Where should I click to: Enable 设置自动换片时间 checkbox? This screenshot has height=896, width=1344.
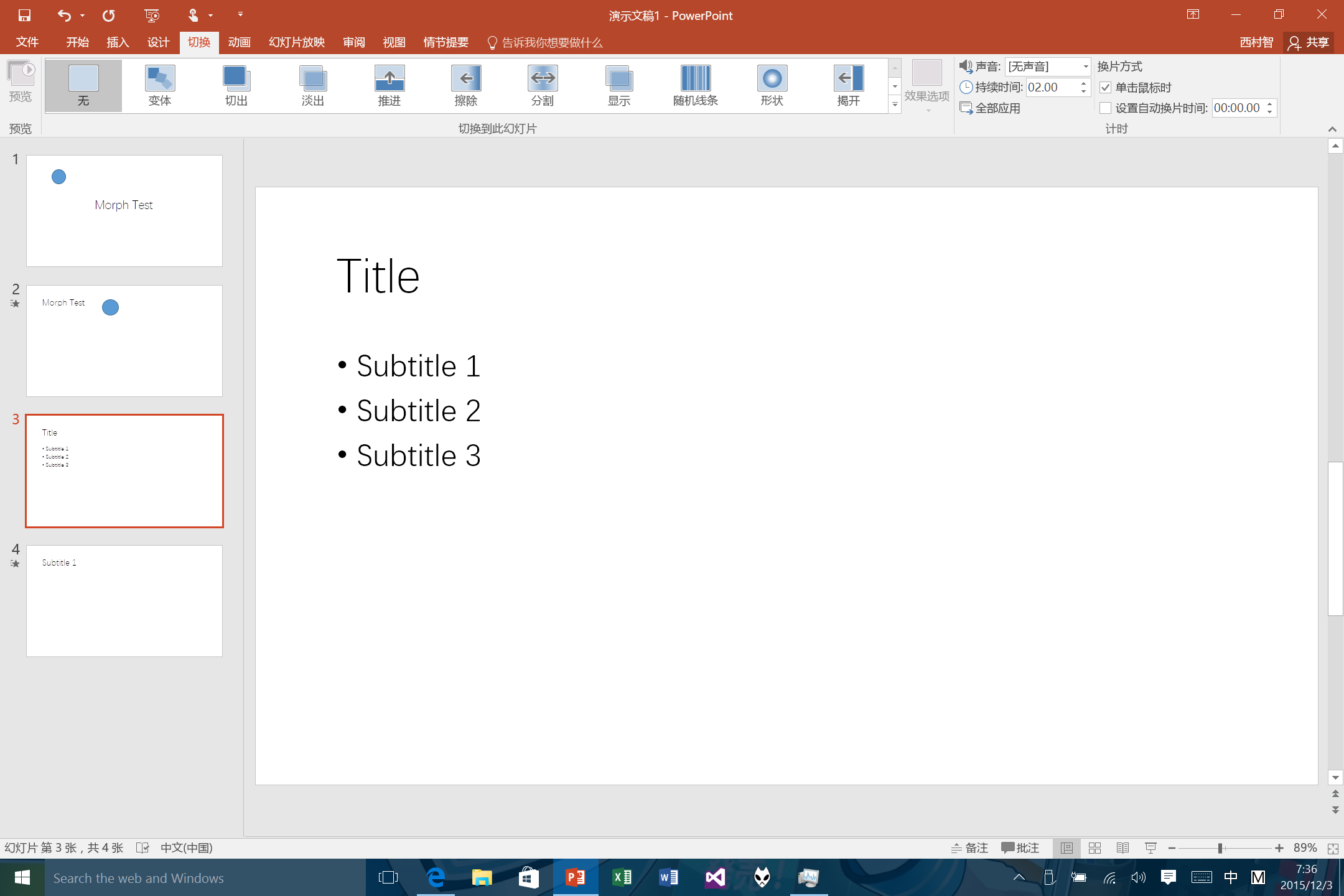[1106, 108]
